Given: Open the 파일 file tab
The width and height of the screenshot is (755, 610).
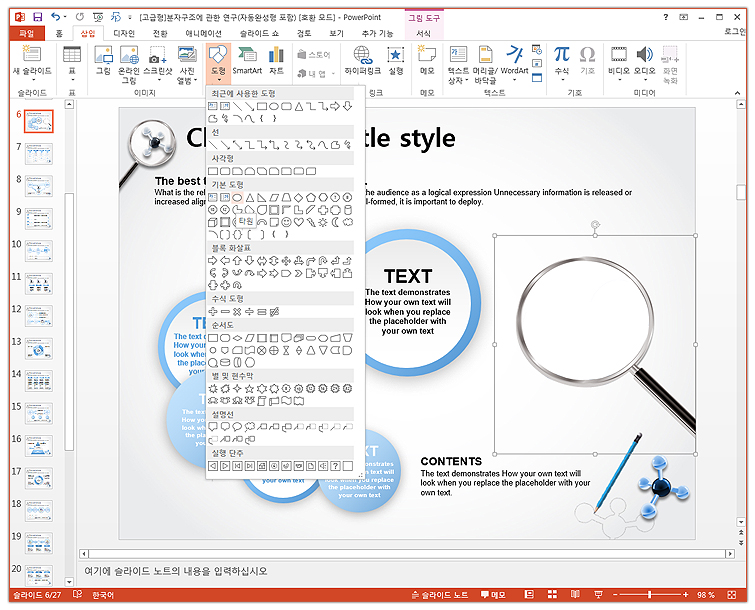Looking at the screenshot, I should 27,33.
